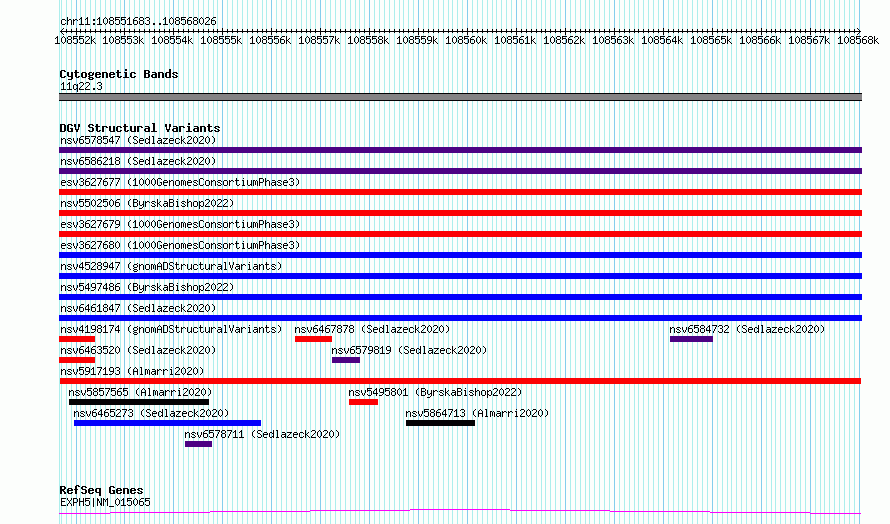
Task: Open variant esv3627677 label
Action: pyautogui.click(x=180, y=182)
